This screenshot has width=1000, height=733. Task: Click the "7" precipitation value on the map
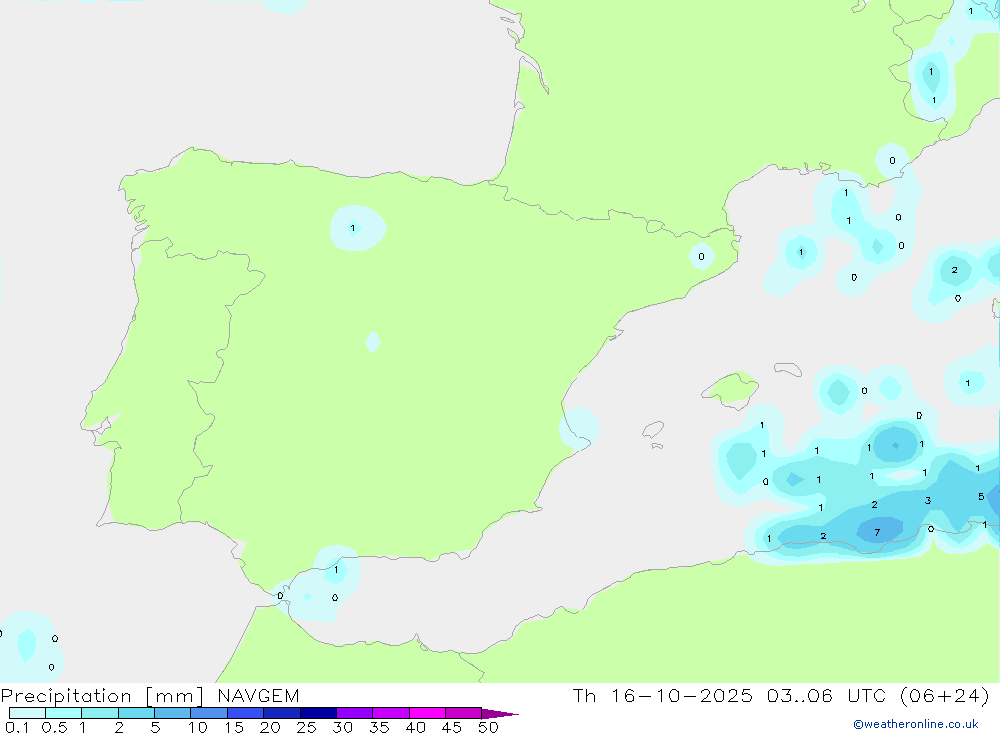[x=878, y=533]
